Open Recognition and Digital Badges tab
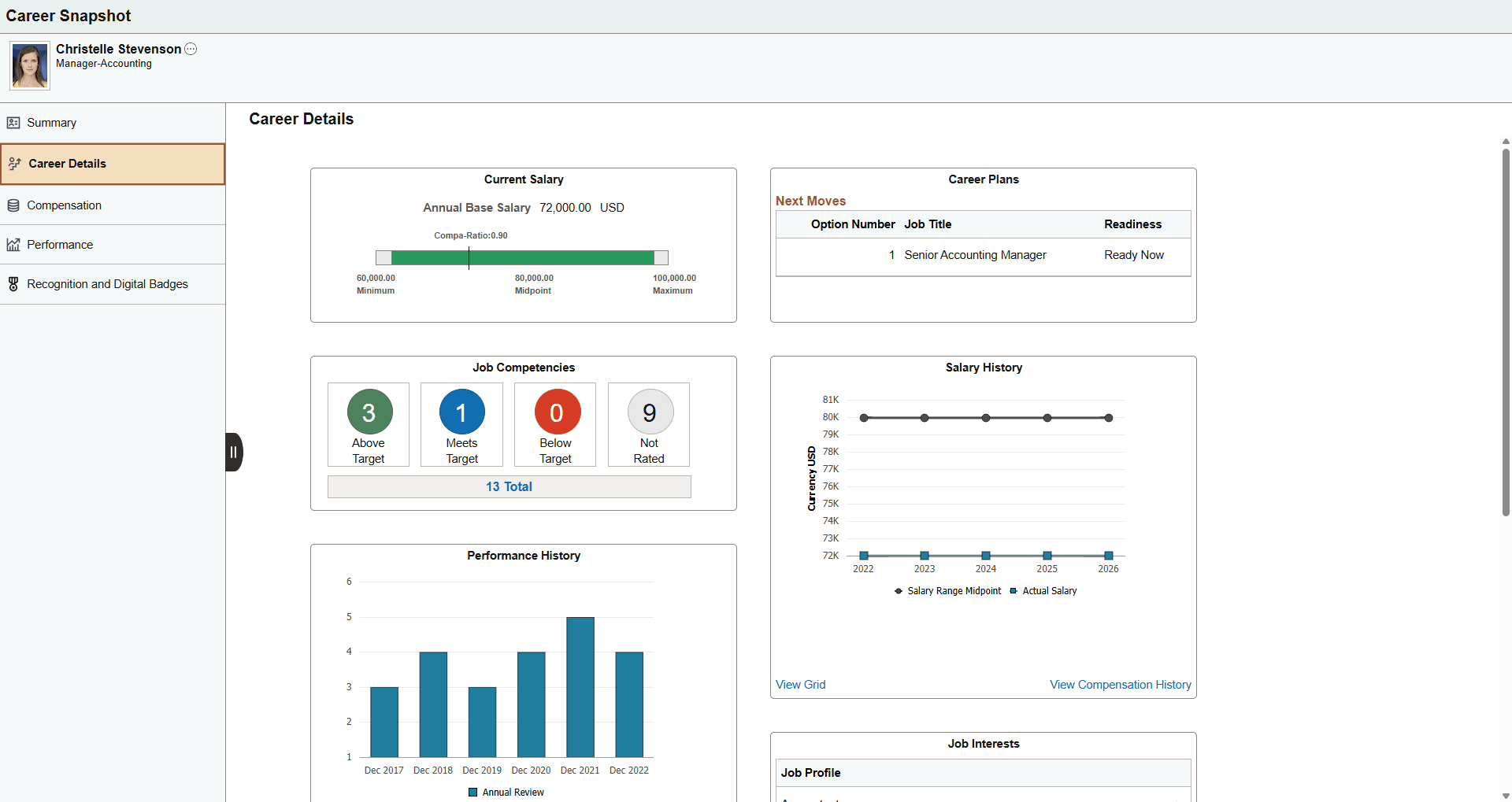The height and width of the screenshot is (802, 1512). (113, 284)
